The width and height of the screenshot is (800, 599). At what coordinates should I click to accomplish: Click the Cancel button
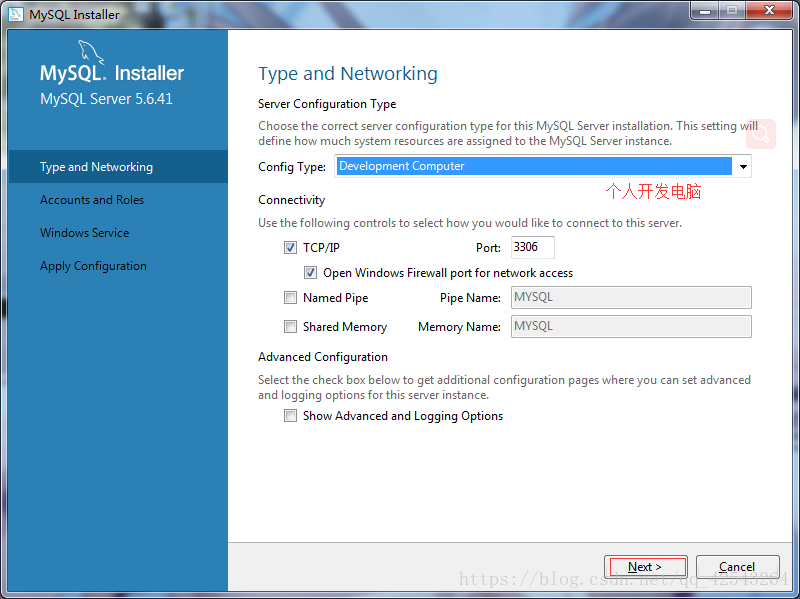737,567
